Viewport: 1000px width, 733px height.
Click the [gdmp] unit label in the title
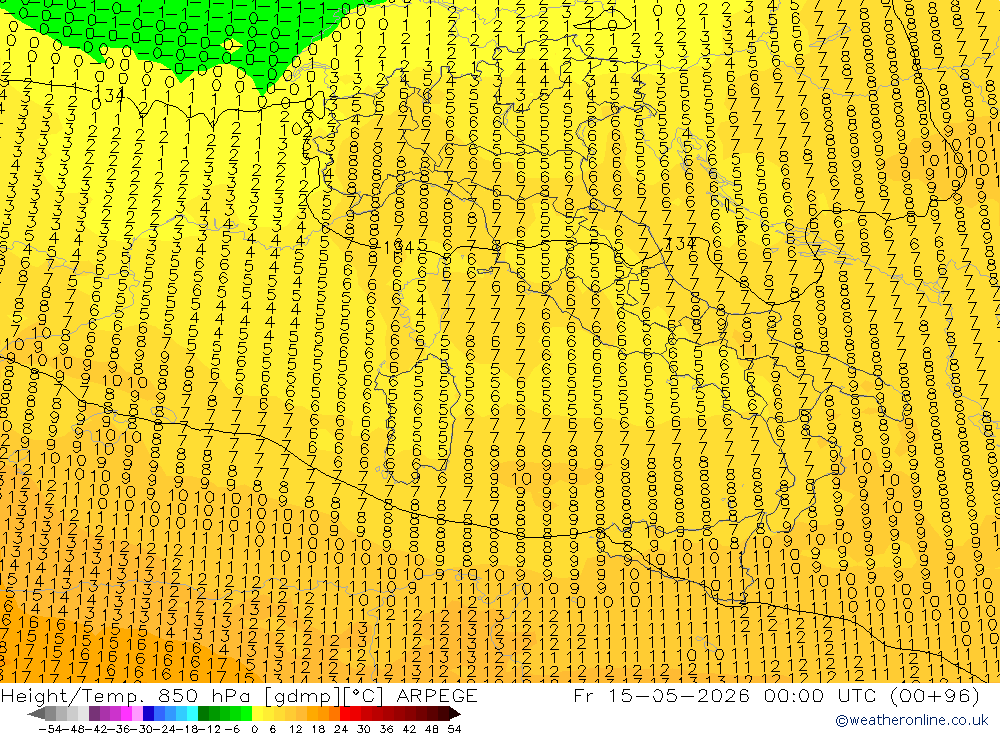coord(302,697)
